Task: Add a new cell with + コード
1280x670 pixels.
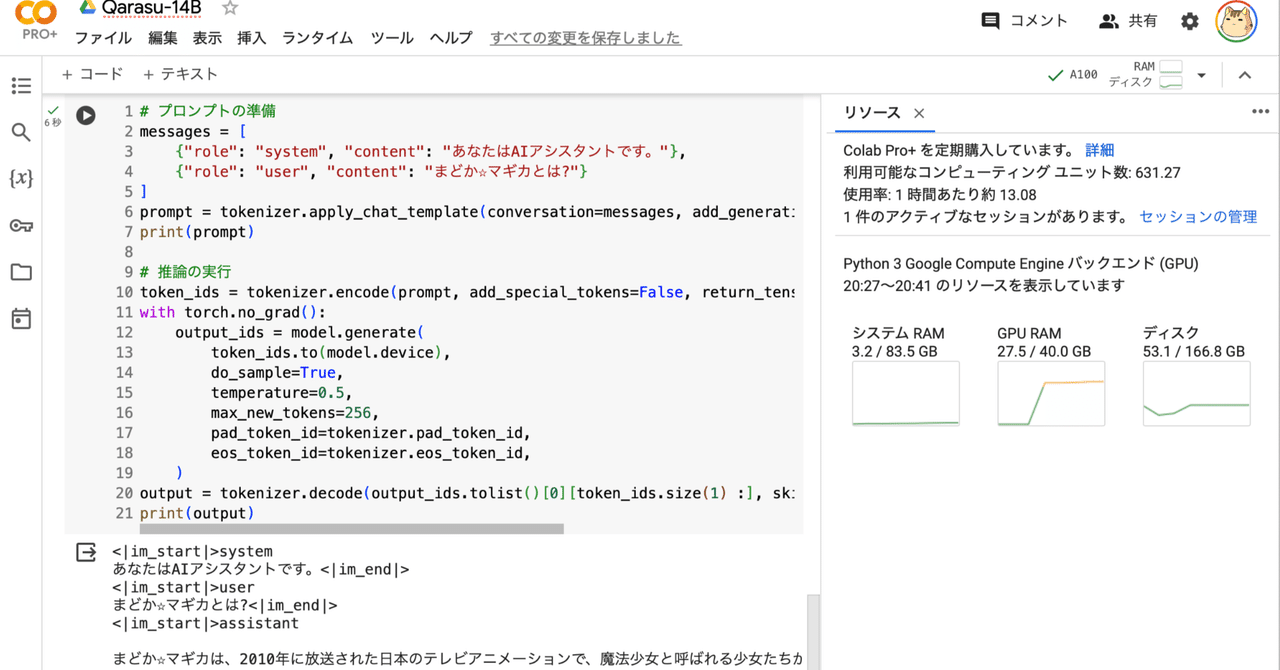Action: 92,73
